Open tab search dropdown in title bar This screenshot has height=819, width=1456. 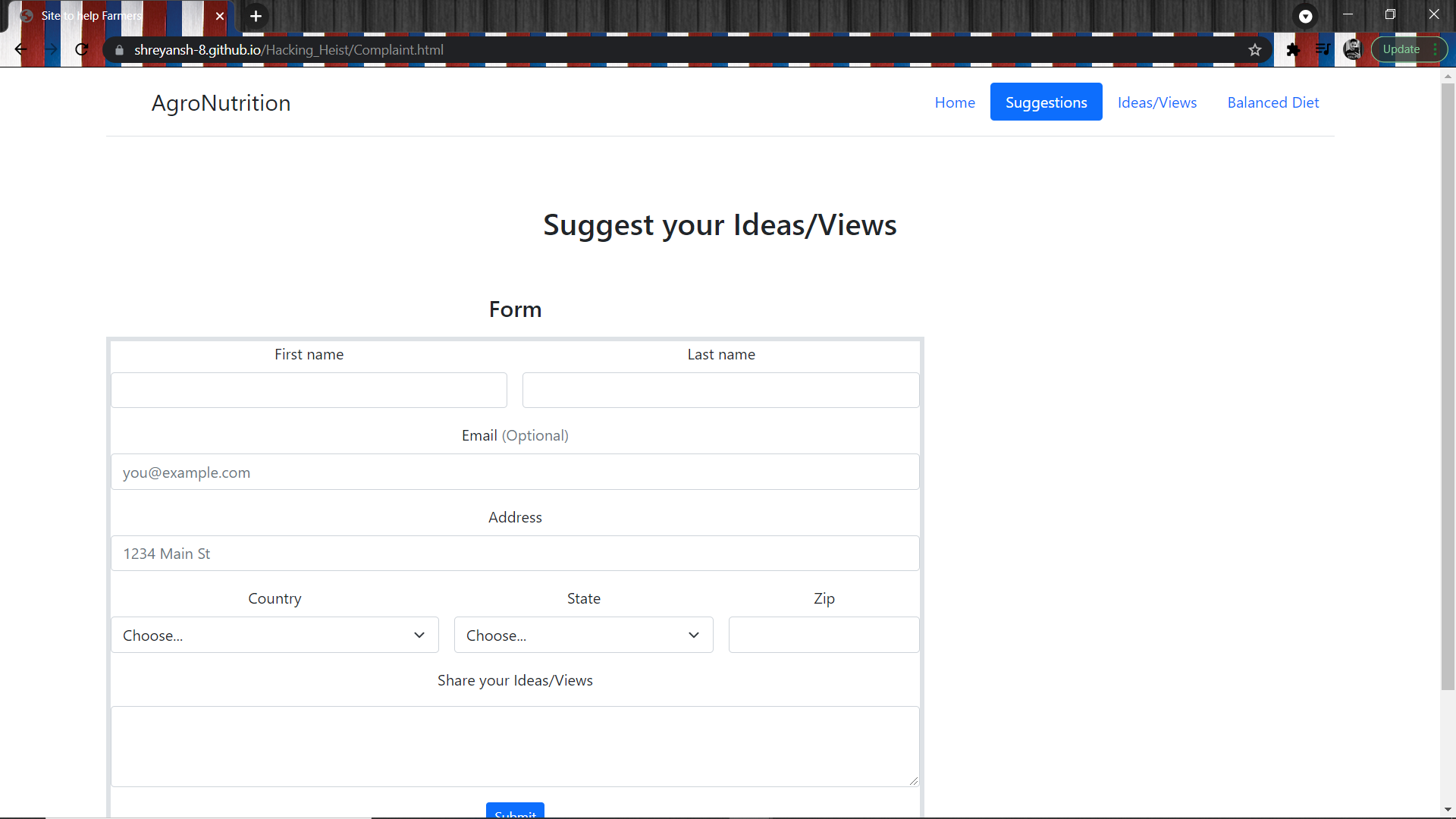(x=1305, y=16)
